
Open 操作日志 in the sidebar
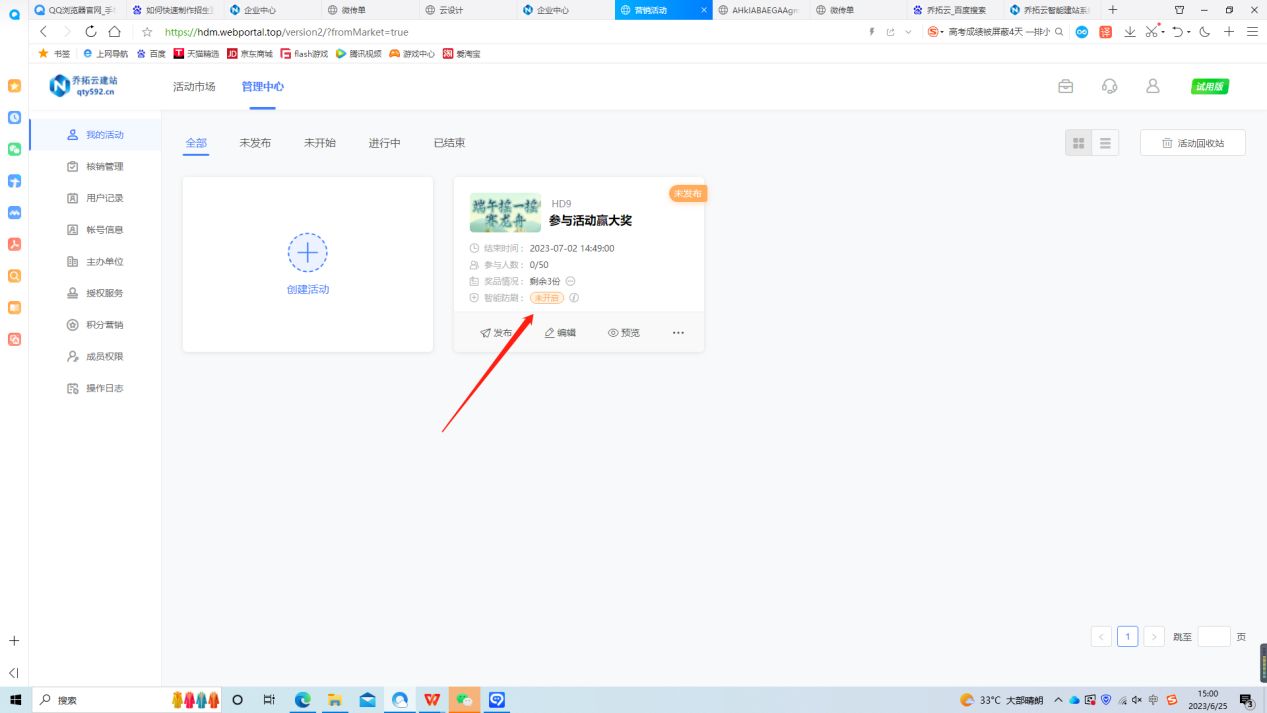pyautogui.click(x=103, y=388)
